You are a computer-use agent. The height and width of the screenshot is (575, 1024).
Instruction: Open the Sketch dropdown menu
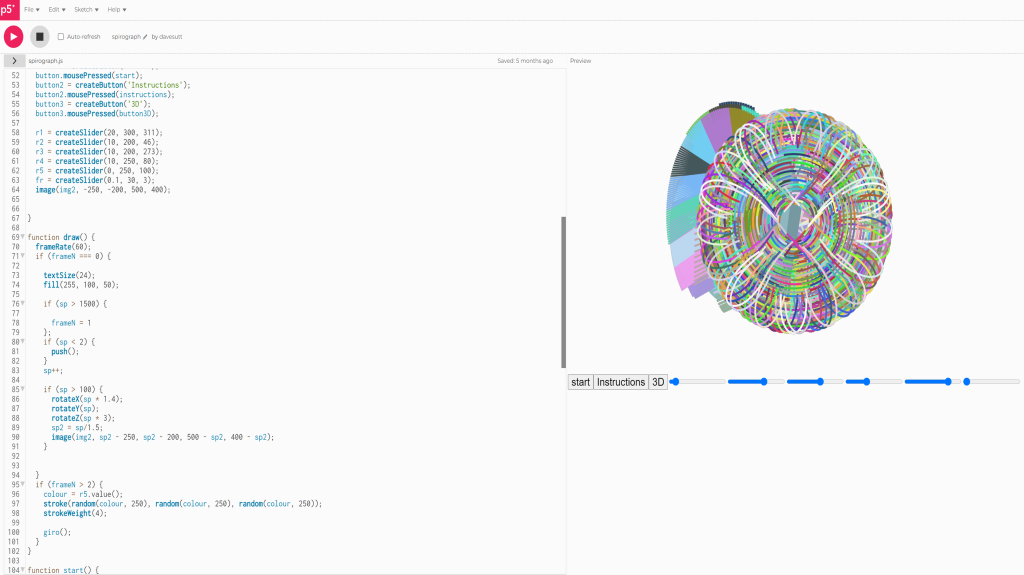pos(86,9)
